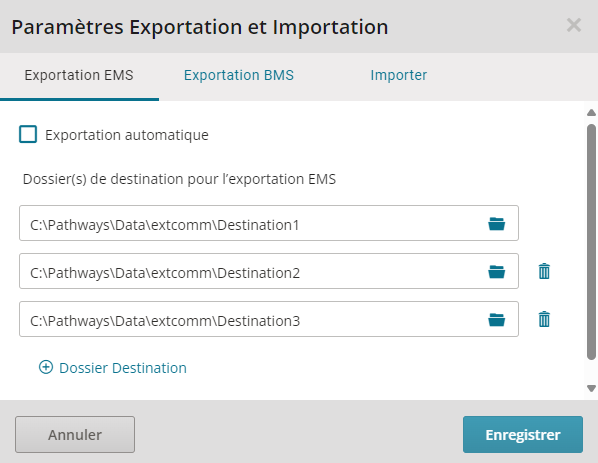598x463 pixels.
Task: Delete the Destination2 folder entry
Action: pyautogui.click(x=544, y=271)
